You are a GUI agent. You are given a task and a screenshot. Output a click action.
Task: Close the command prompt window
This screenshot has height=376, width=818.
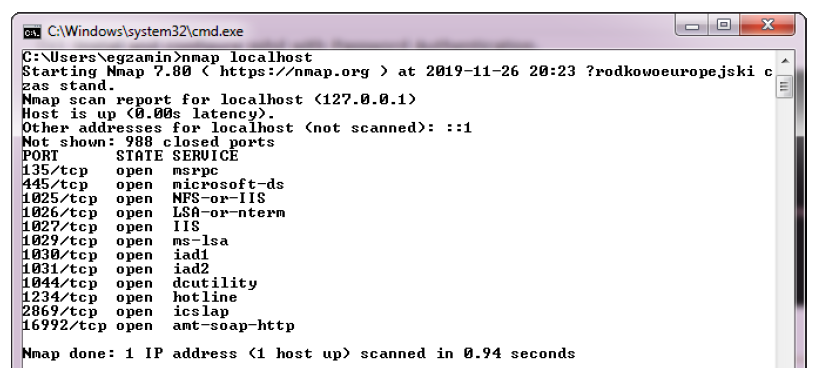(x=767, y=26)
